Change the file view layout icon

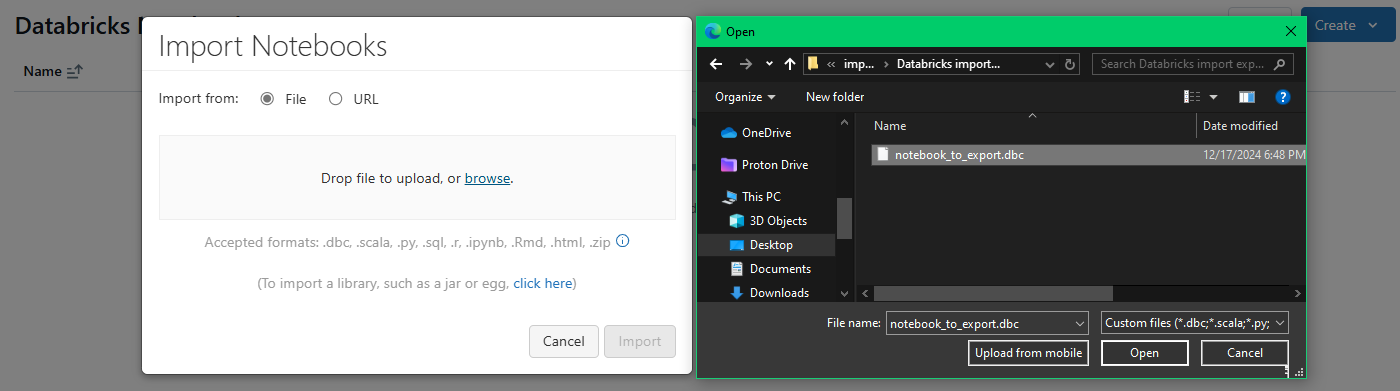pyautogui.click(x=1192, y=97)
